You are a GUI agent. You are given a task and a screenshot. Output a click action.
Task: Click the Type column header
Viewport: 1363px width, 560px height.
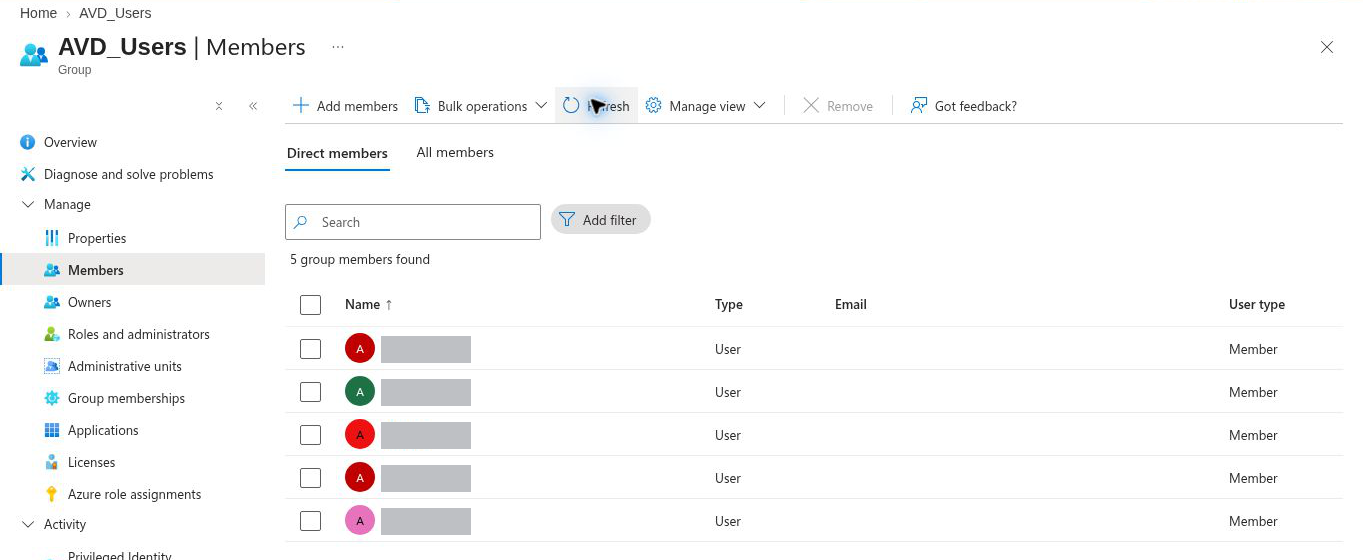[x=729, y=304]
